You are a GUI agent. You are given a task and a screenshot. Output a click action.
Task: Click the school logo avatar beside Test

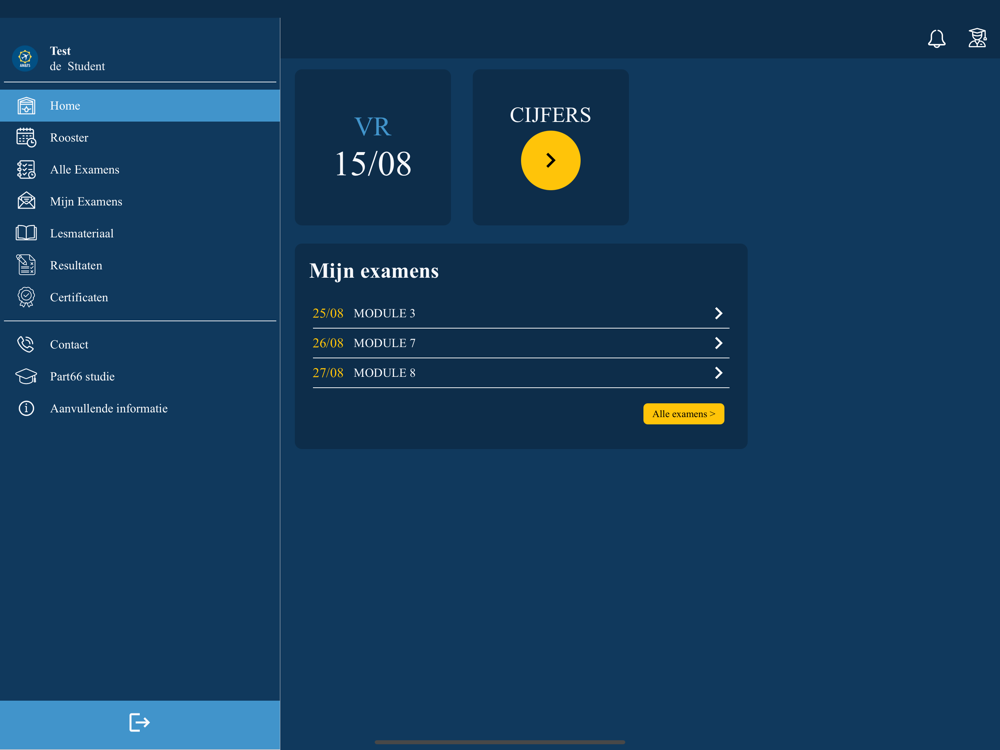point(25,58)
